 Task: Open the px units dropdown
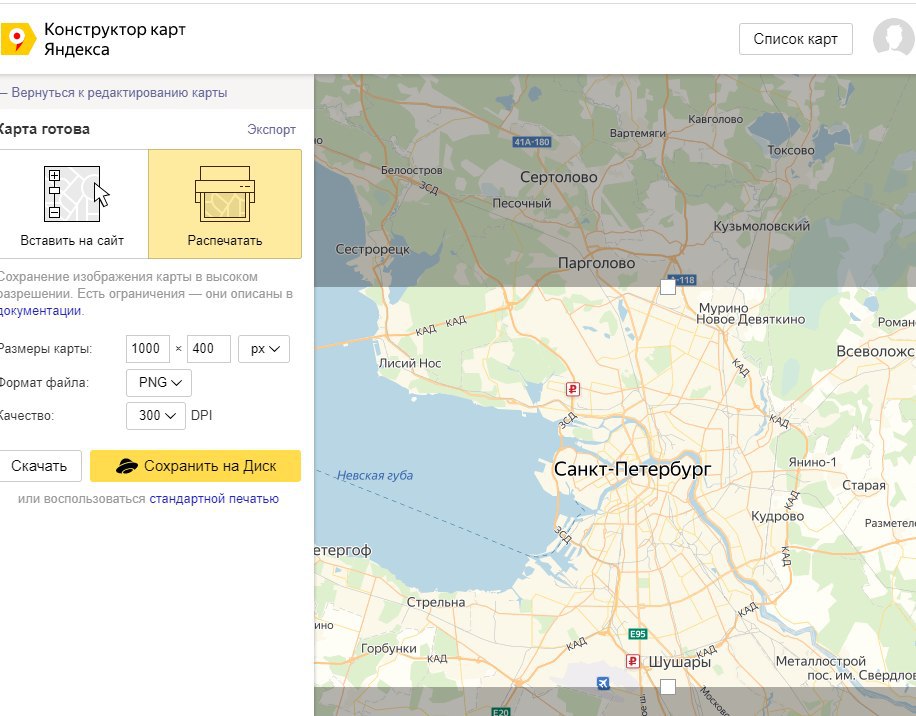264,349
